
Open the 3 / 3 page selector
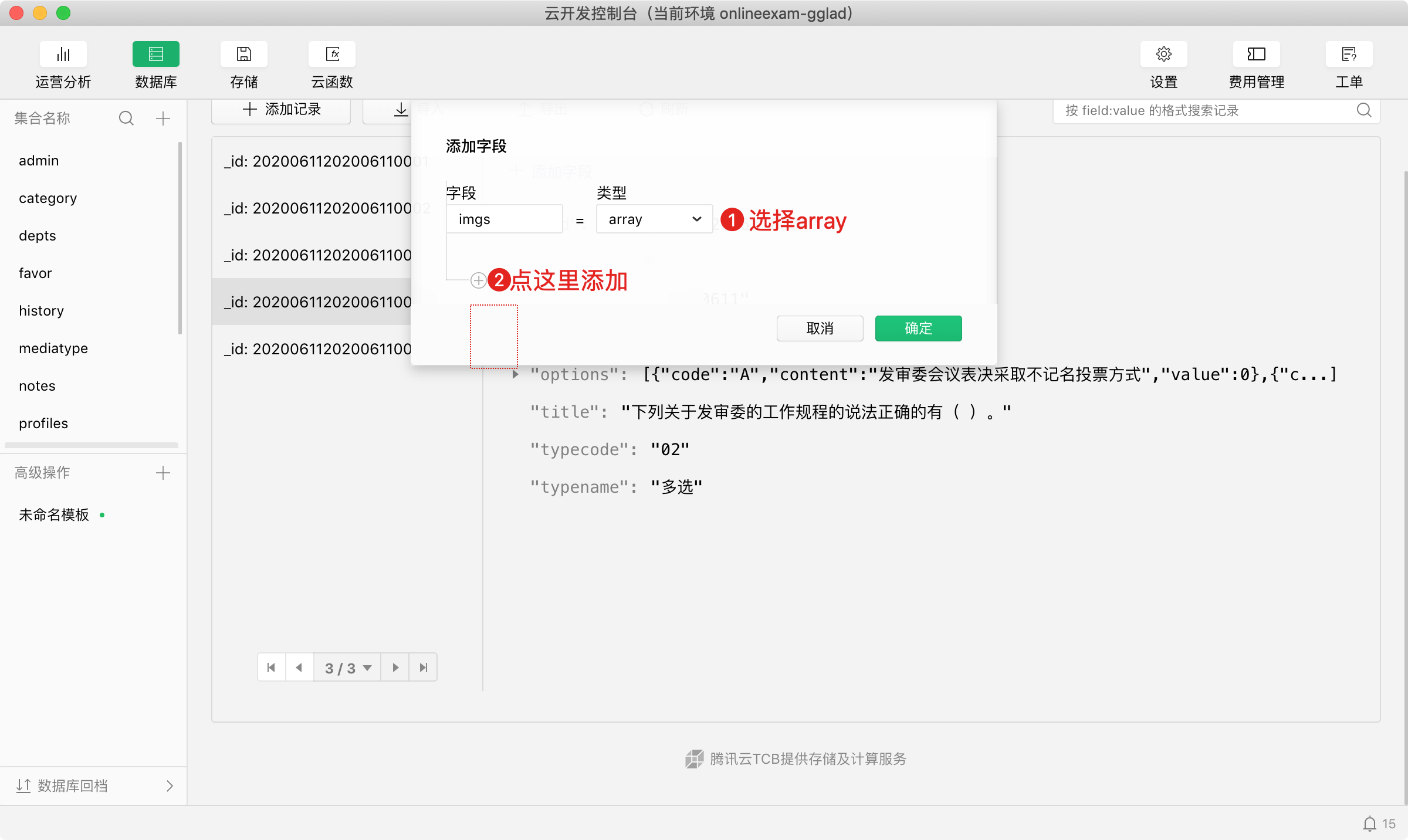point(347,668)
